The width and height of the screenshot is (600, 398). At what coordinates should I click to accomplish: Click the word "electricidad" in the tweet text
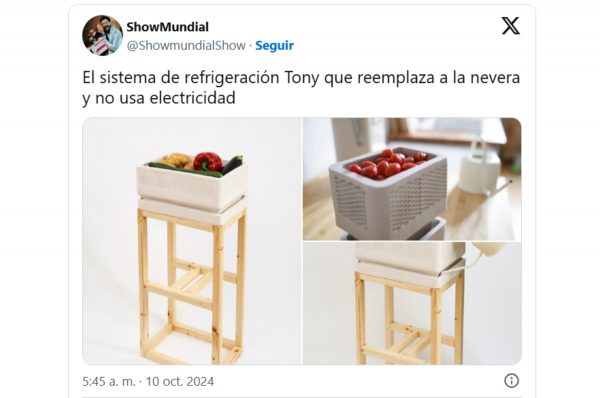point(192,98)
